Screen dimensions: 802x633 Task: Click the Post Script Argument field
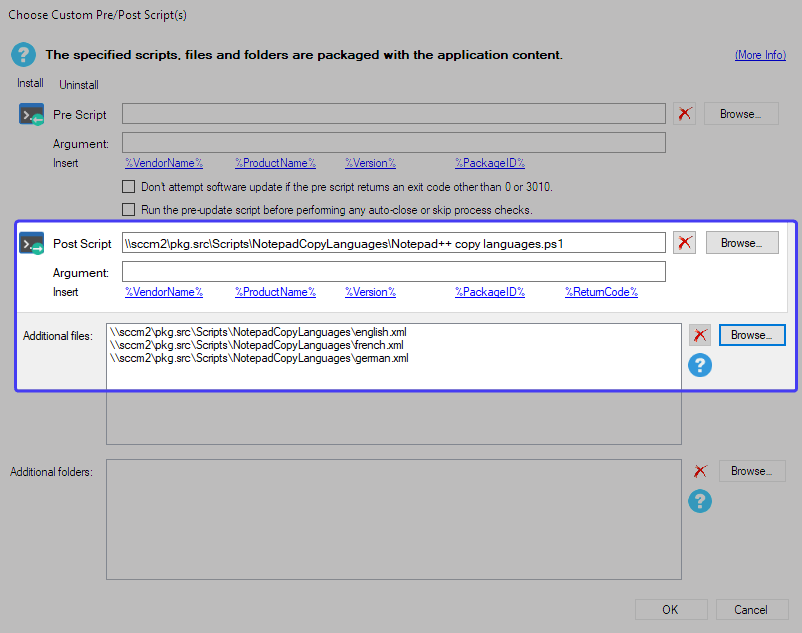click(394, 272)
